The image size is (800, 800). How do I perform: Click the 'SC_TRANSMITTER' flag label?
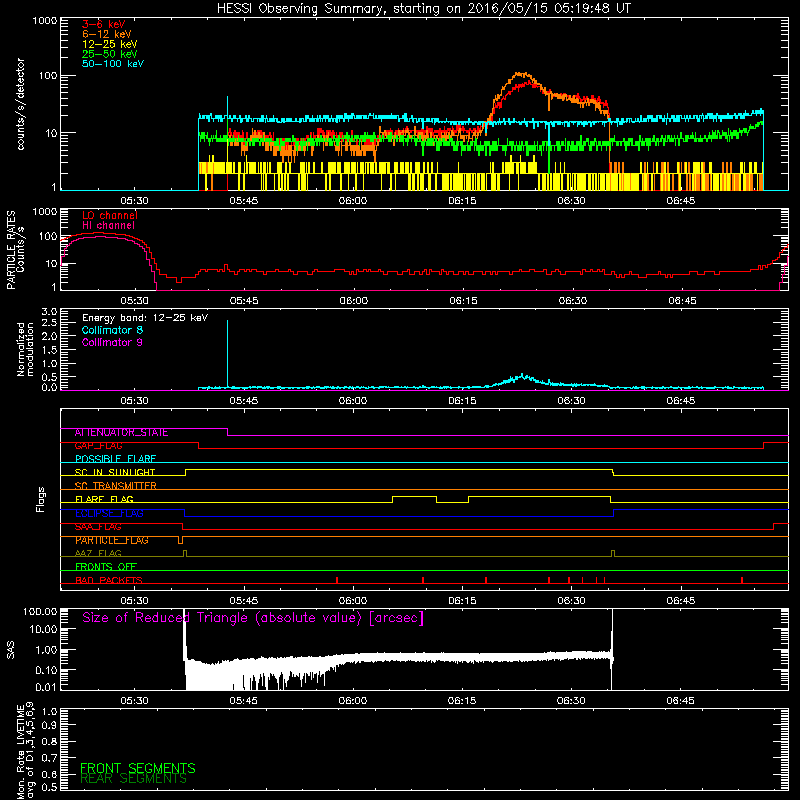click(115, 486)
